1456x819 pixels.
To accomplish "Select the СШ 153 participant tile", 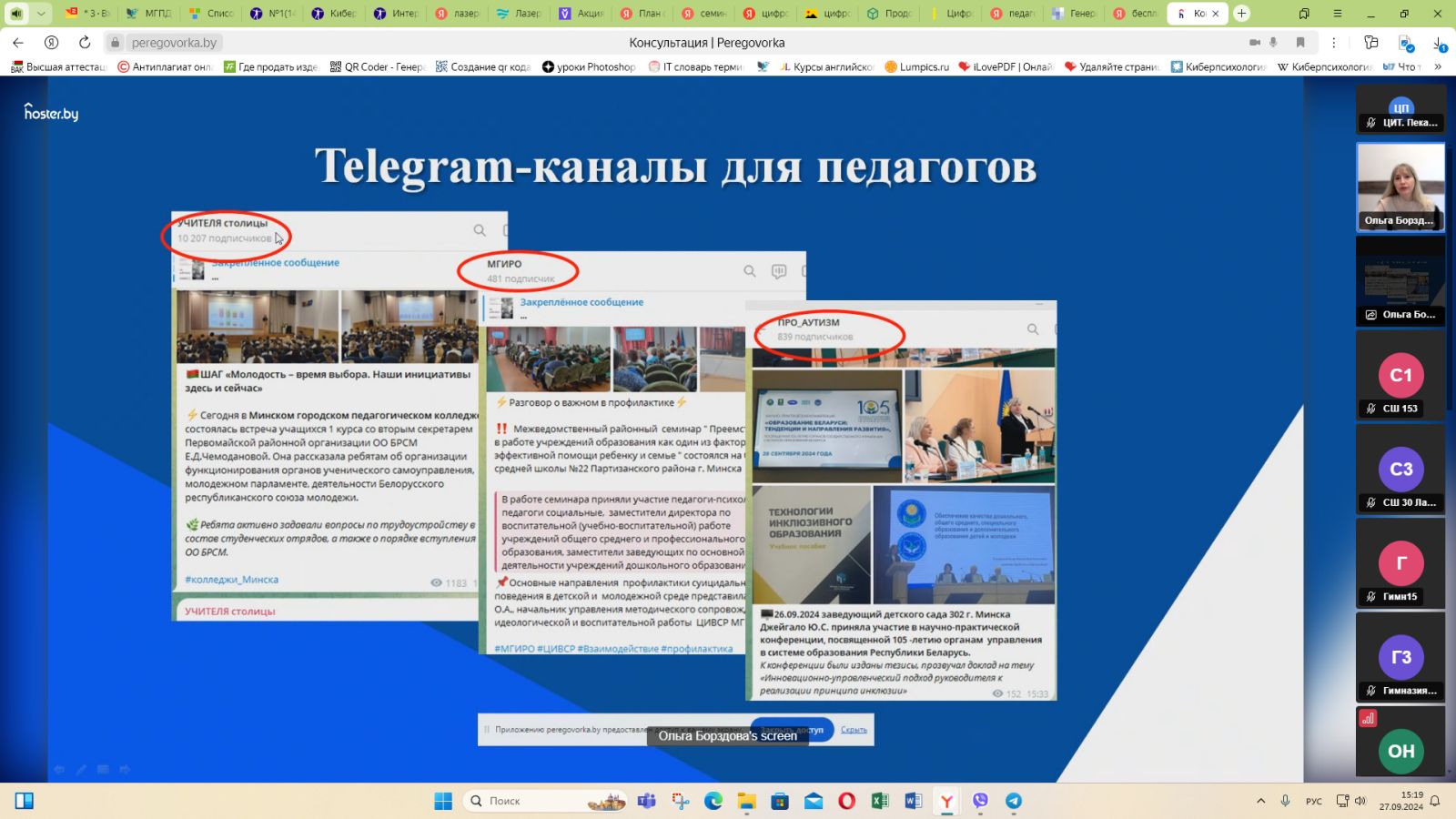I will (1400, 375).
